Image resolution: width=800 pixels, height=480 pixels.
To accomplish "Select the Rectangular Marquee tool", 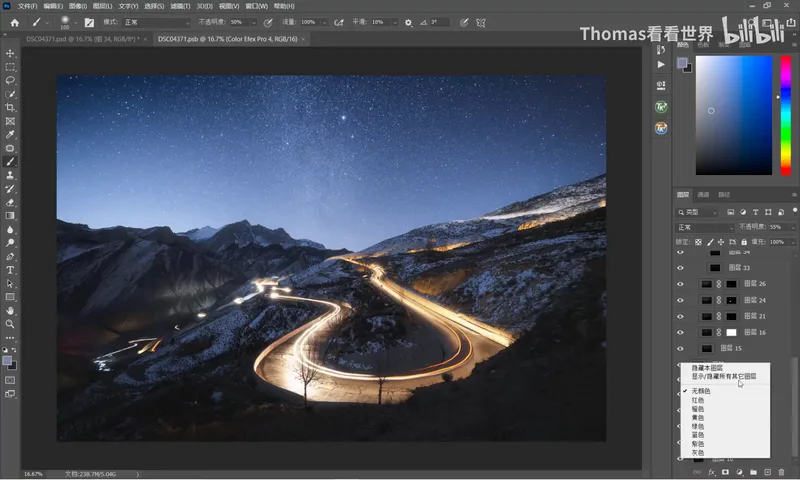I will [10, 67].
